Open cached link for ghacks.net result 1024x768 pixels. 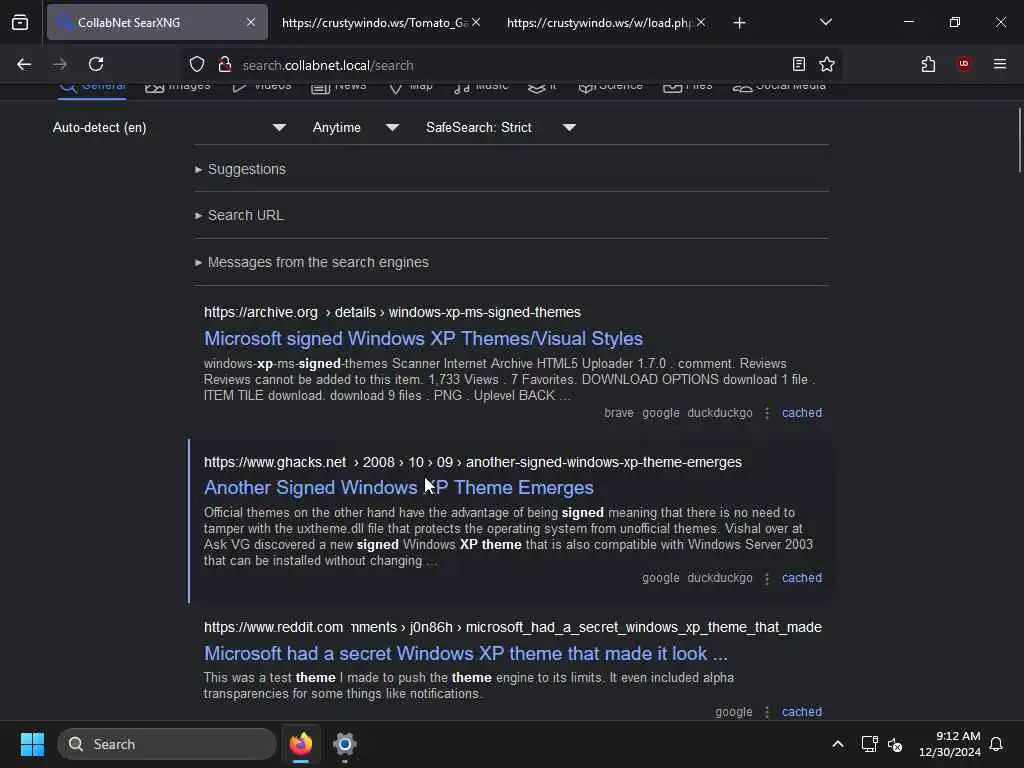click(x=802, y=578)
